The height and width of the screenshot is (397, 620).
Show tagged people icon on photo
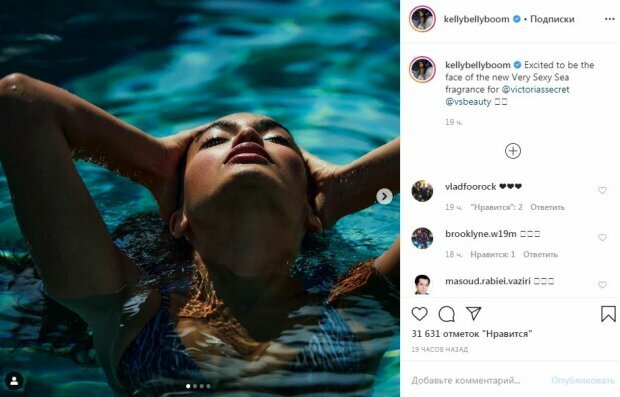click(15, 381)
